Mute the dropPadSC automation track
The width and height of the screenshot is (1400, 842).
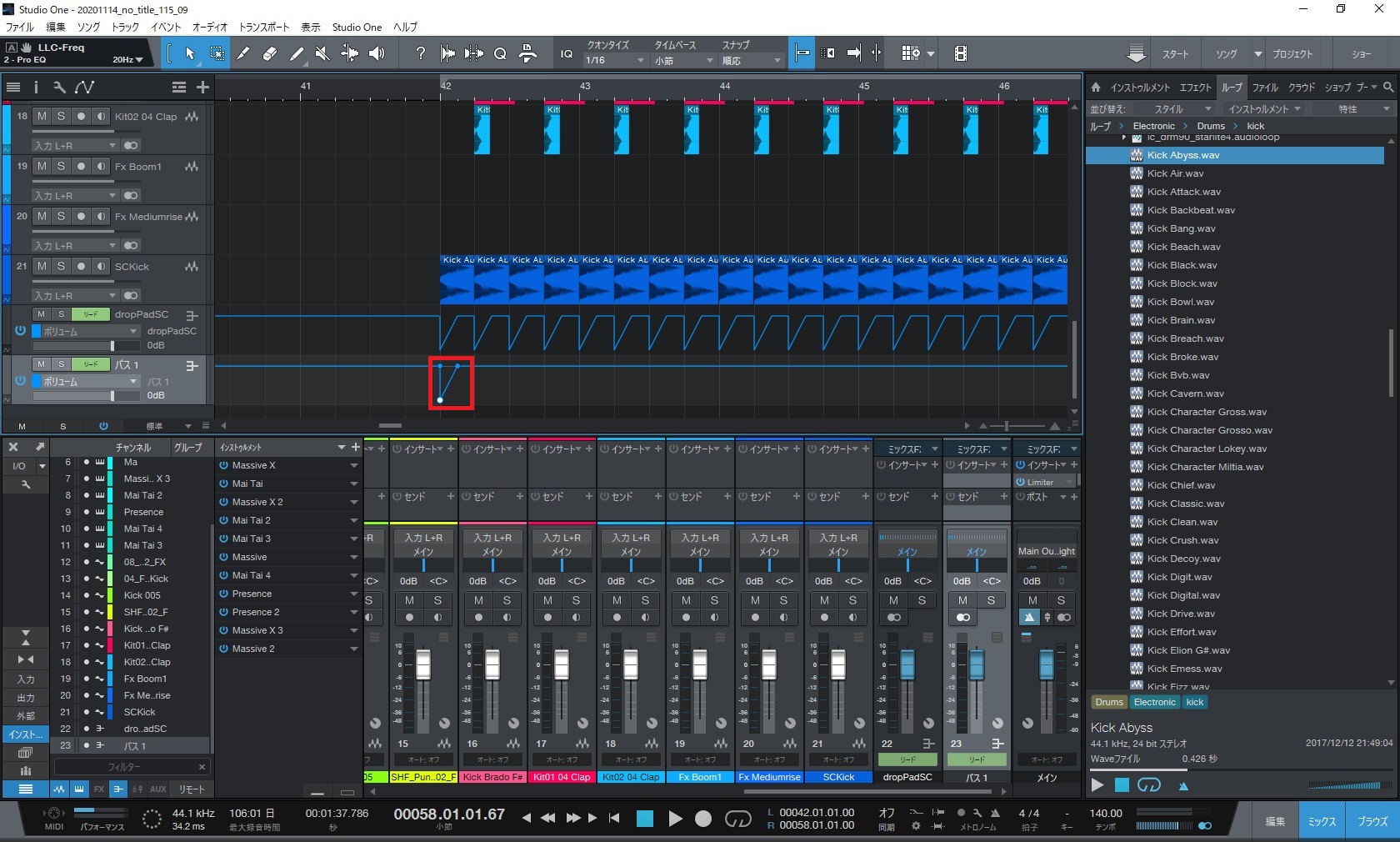coord(42,314)
